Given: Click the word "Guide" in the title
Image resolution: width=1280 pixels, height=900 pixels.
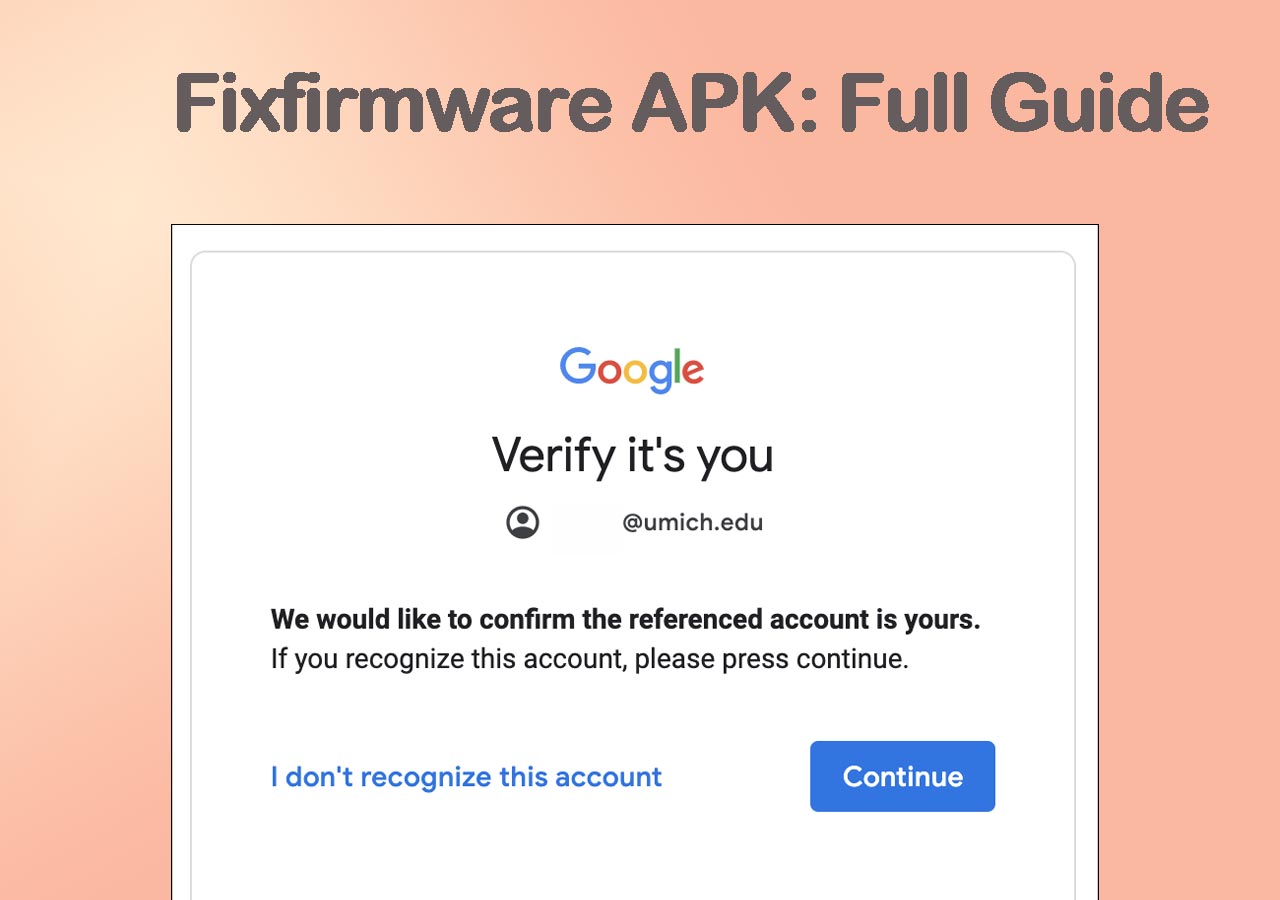Looking at the screenshot, I should coord(1099,104).
